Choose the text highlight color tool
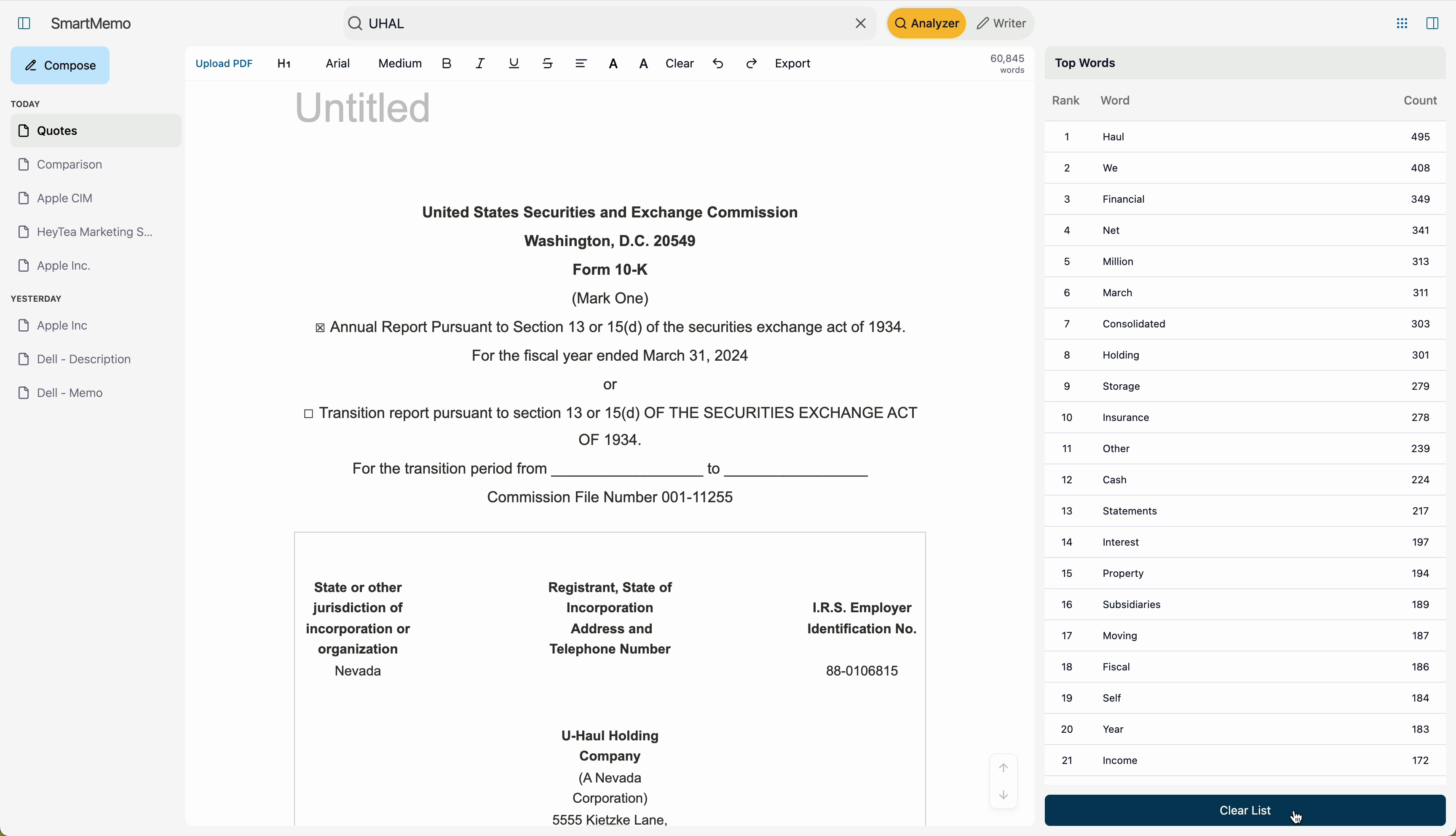 (x=645, y=64)
